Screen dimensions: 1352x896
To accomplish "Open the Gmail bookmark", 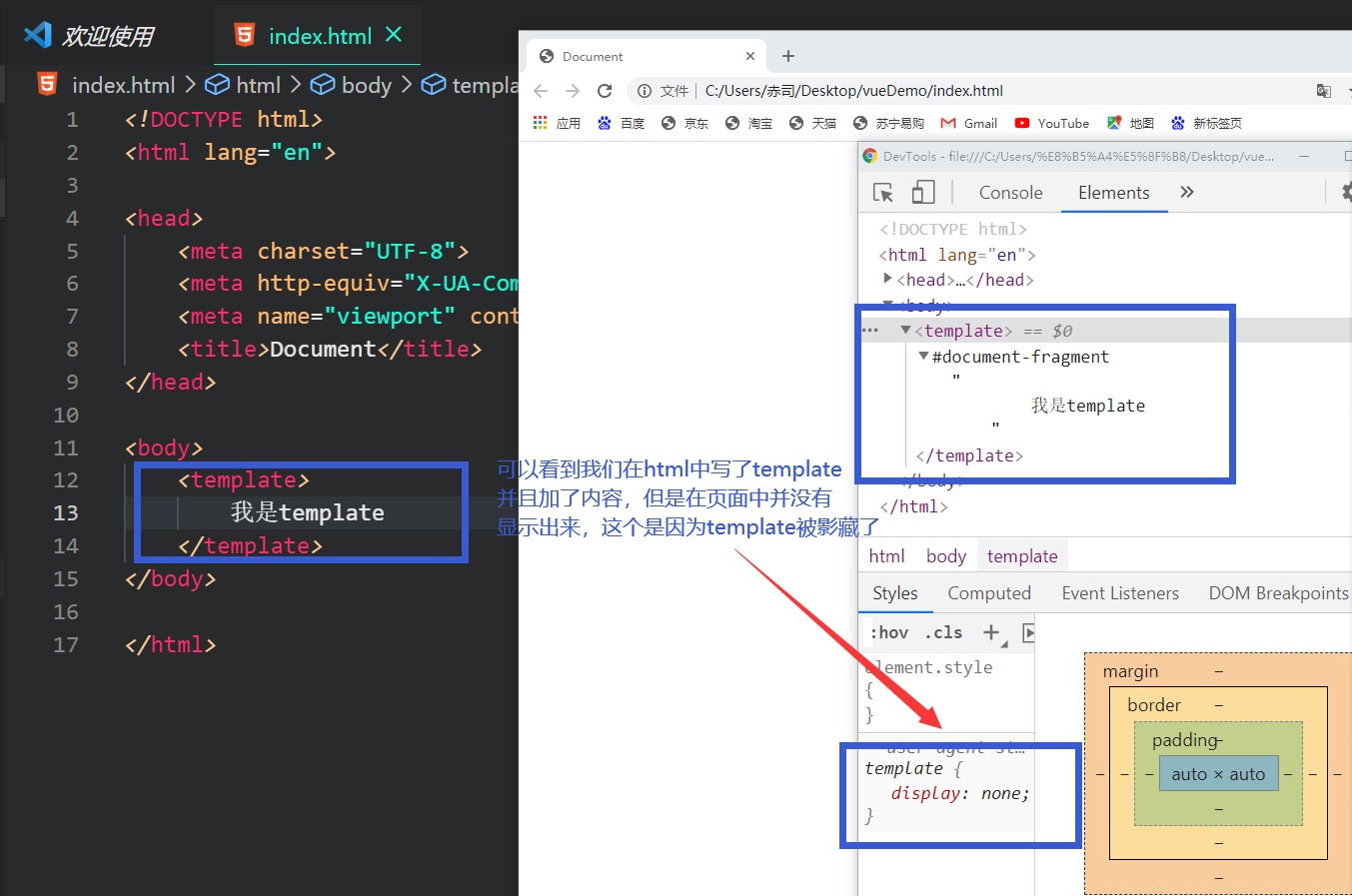I will (969, 123).
